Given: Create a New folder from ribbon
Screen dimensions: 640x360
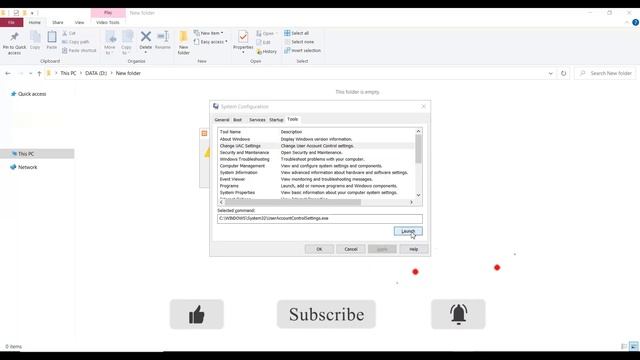Looking at the screenshot, I should tap(184, 42).
